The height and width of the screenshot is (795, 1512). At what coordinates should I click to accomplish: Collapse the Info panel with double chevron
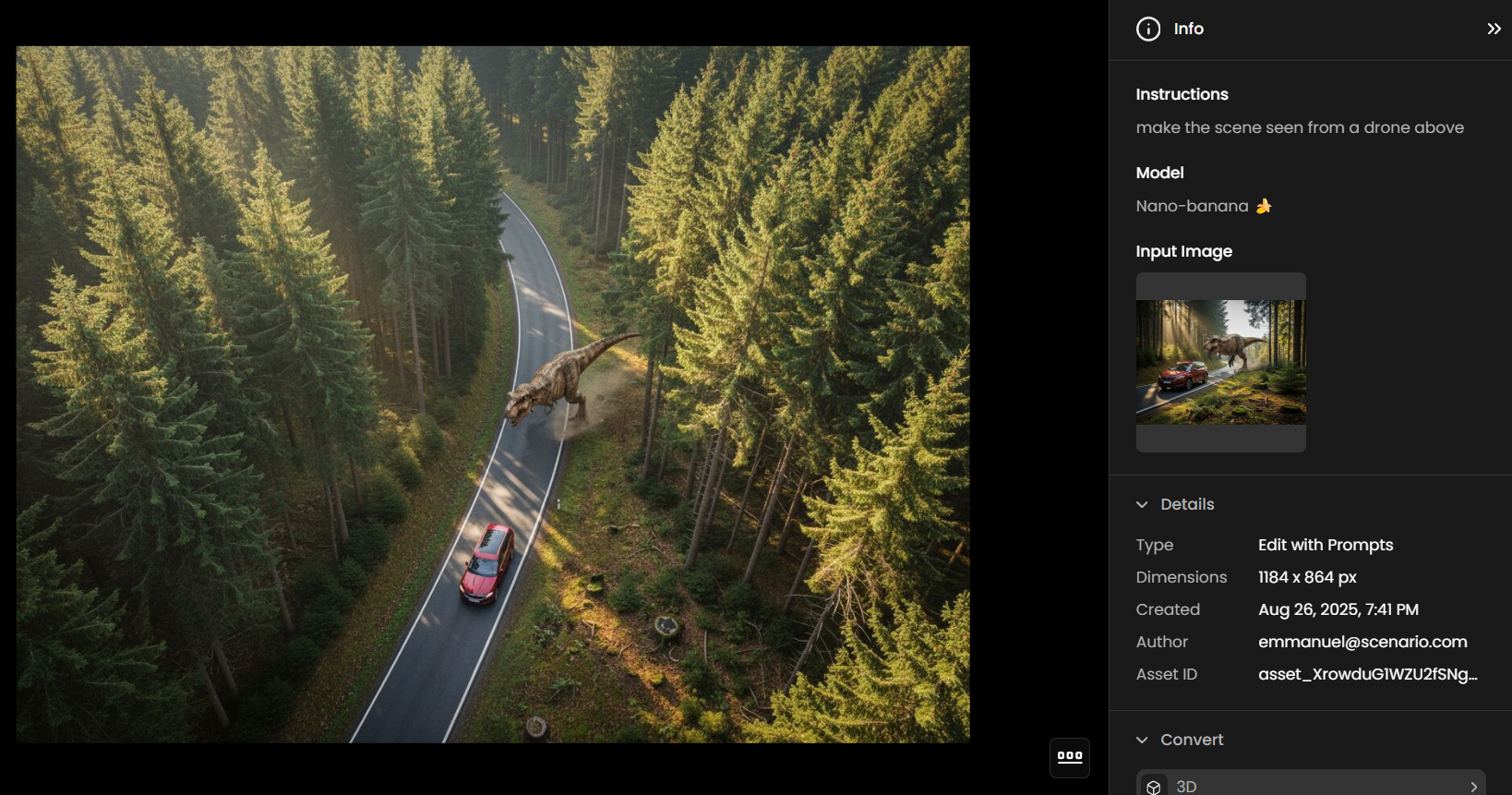click(x=1494, y=29)
